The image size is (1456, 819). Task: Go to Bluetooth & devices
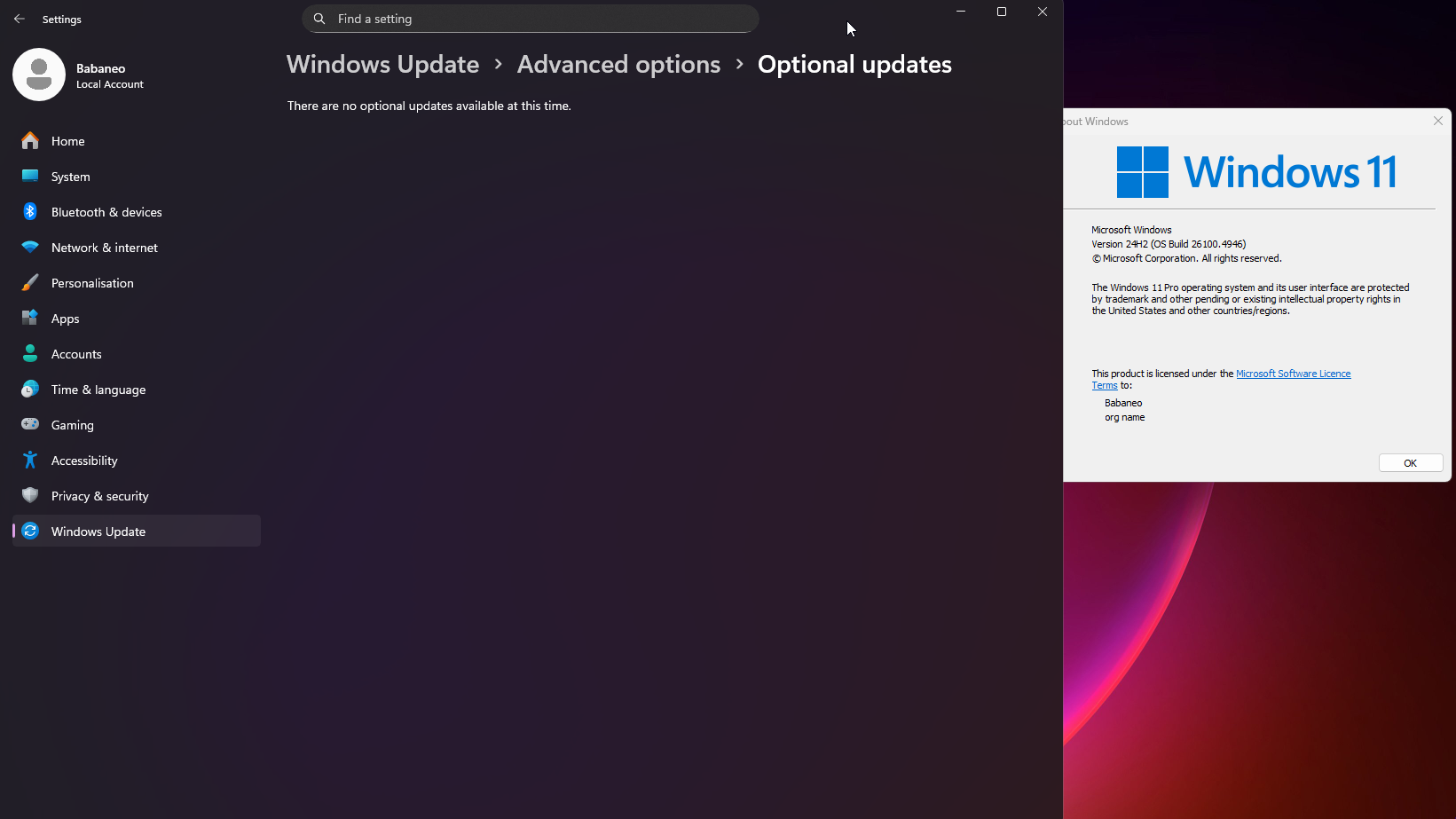[137, 212]
